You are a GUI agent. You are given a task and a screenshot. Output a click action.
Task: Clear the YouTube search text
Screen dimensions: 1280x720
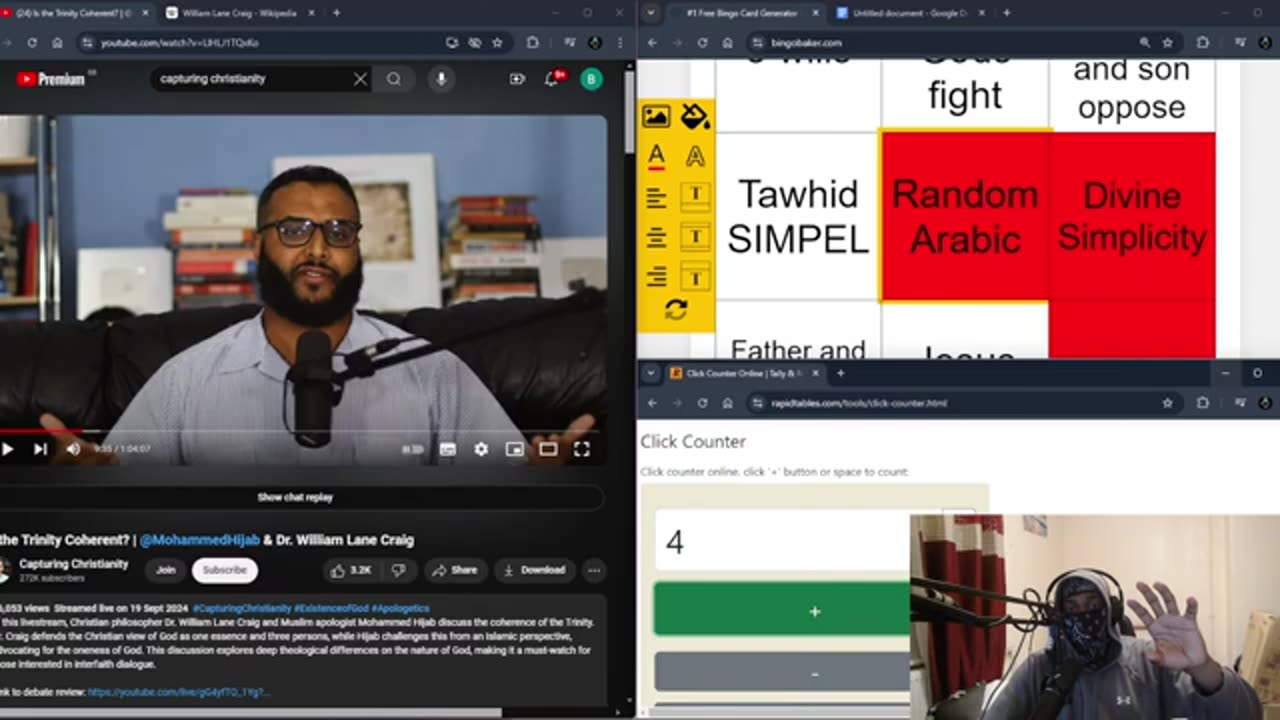360,79
